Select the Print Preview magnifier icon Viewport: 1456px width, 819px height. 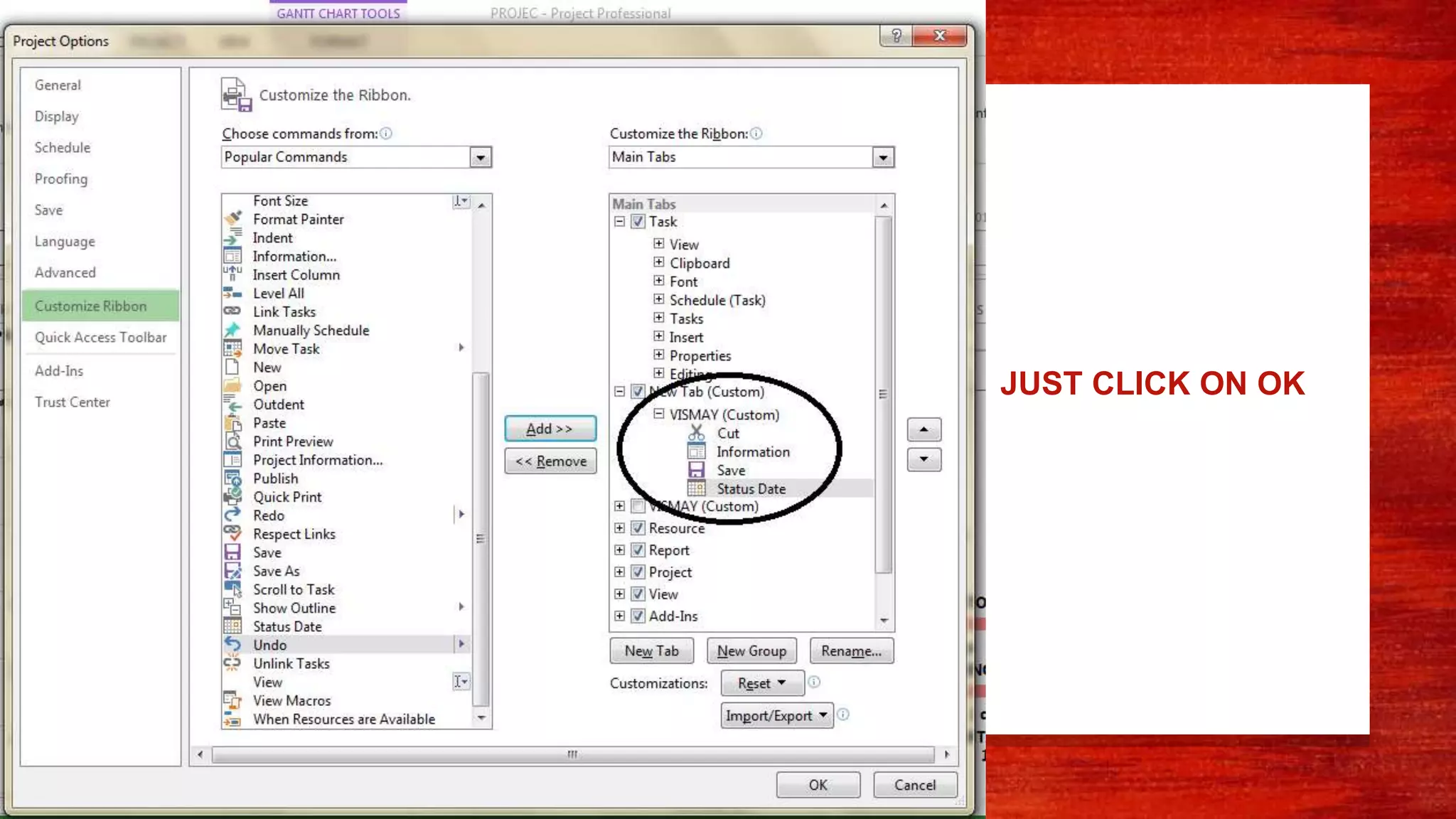tap(232, 441)
